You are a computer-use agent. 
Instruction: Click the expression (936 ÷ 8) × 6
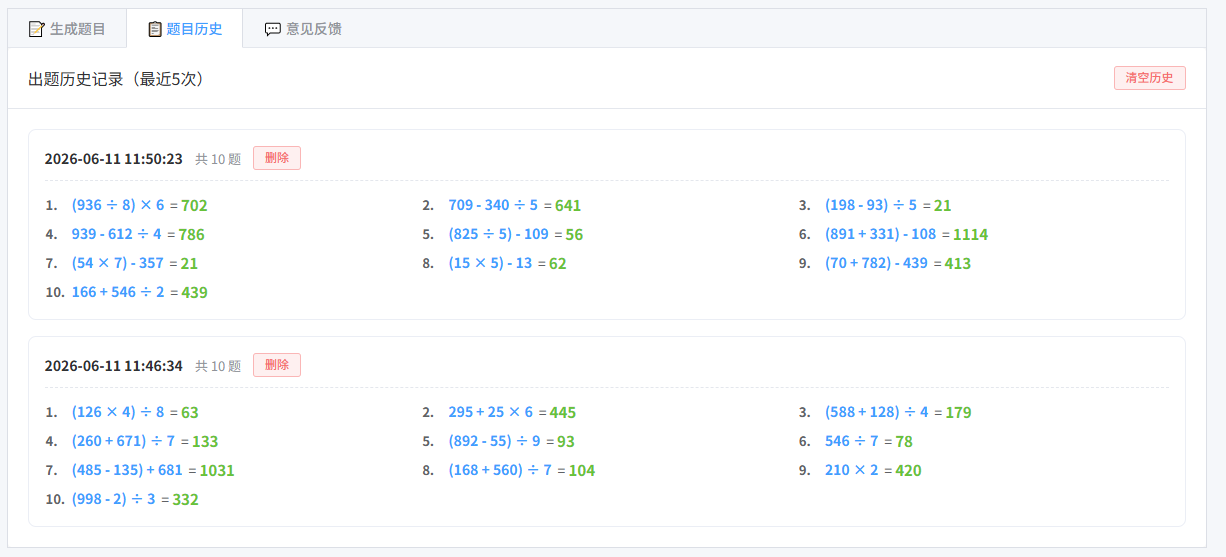[118, 205]
